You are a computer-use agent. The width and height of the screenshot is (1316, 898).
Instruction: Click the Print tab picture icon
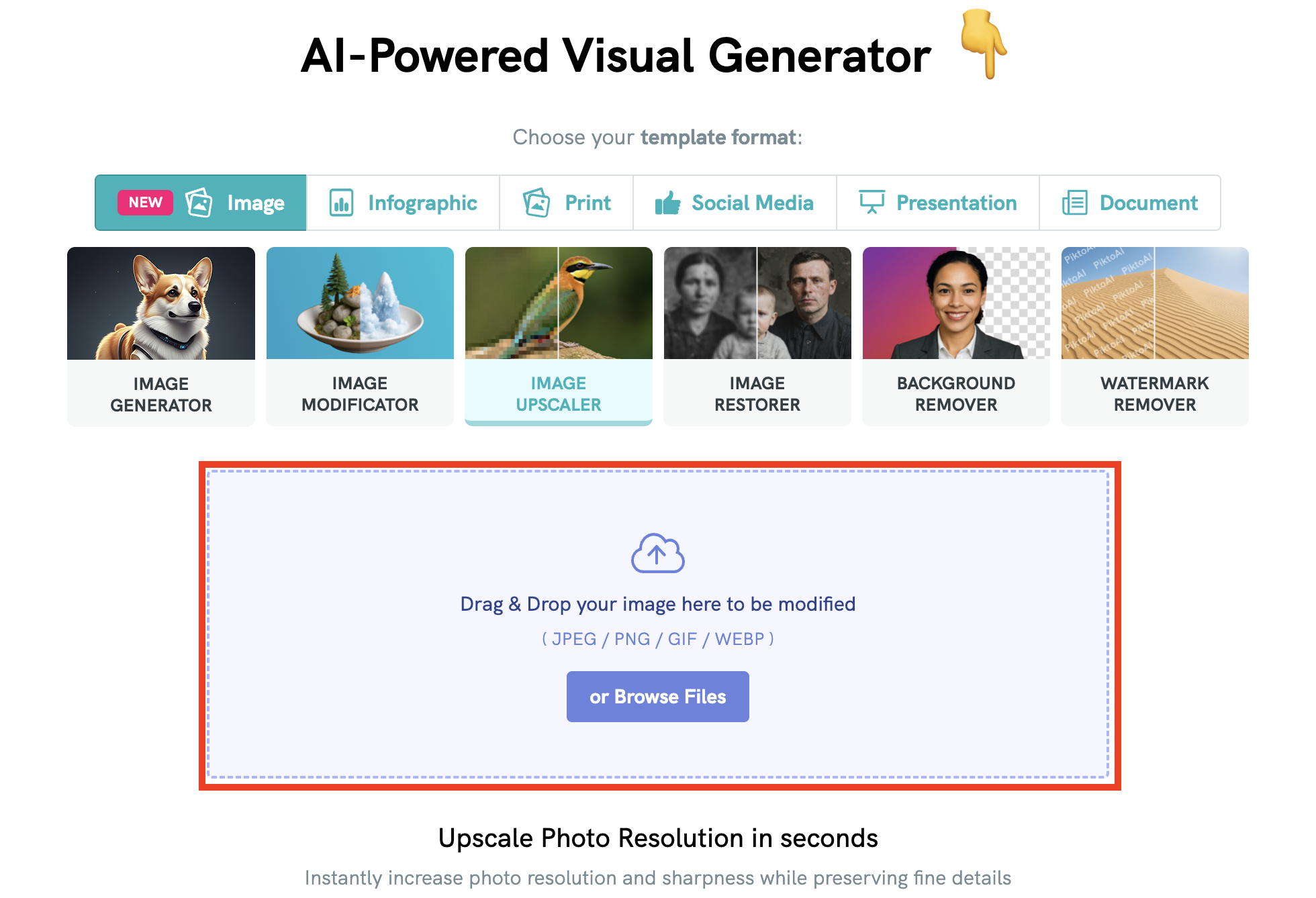point(536,203)
